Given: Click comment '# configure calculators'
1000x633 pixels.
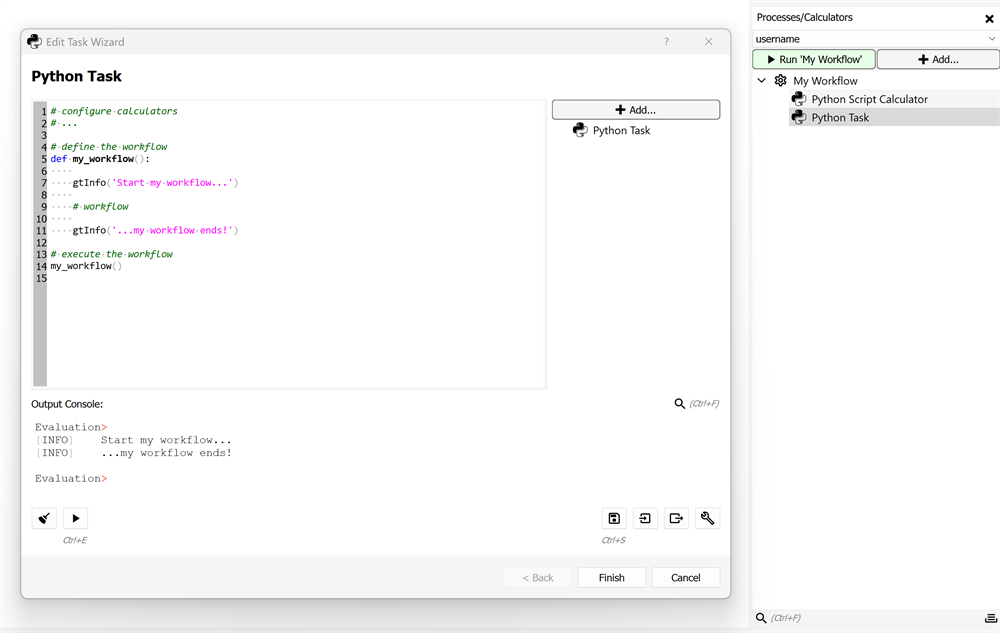Looking at the screenshot, I should coord(114,111).
